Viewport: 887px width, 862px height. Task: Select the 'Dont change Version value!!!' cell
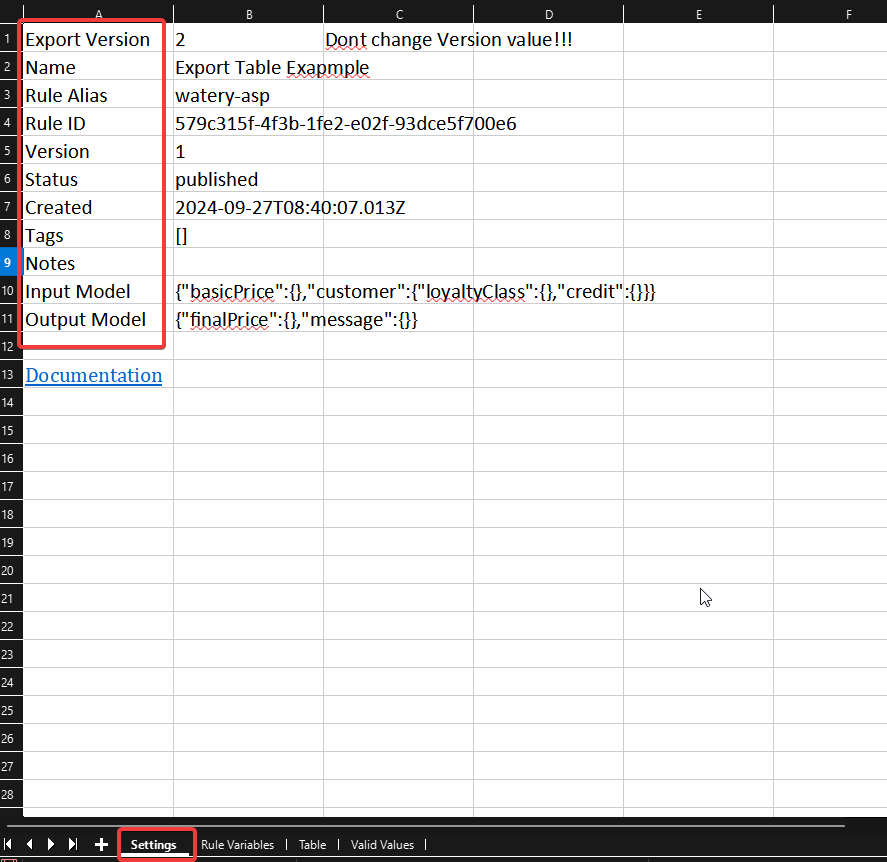(x=398, y=39)
